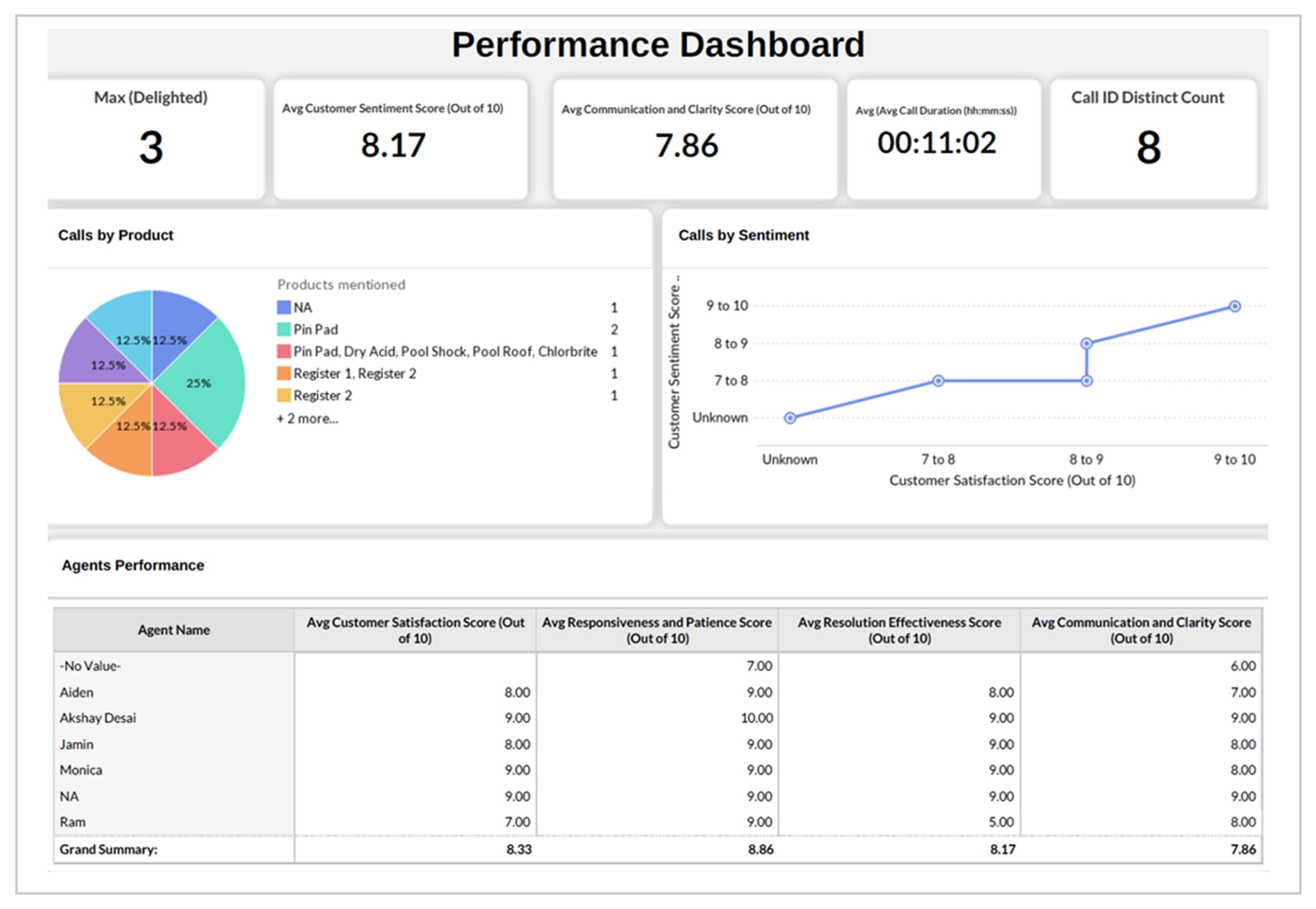Open the Avg Call Duration 00:11:02 card
This screenshot has height=909, width=1316.
coord(943,138)
